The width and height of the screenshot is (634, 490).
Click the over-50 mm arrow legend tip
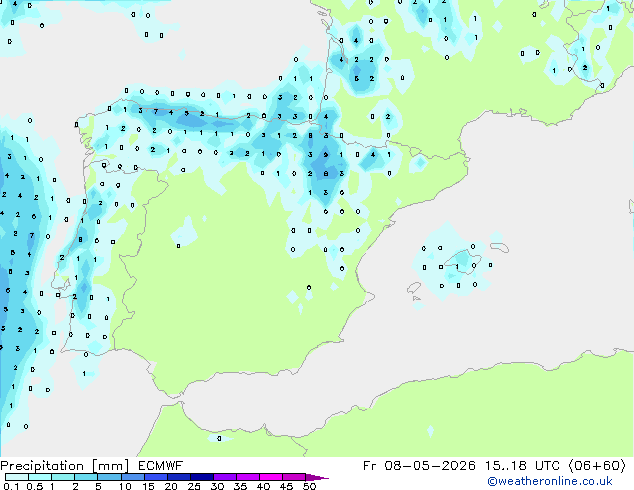click(317, 477)
